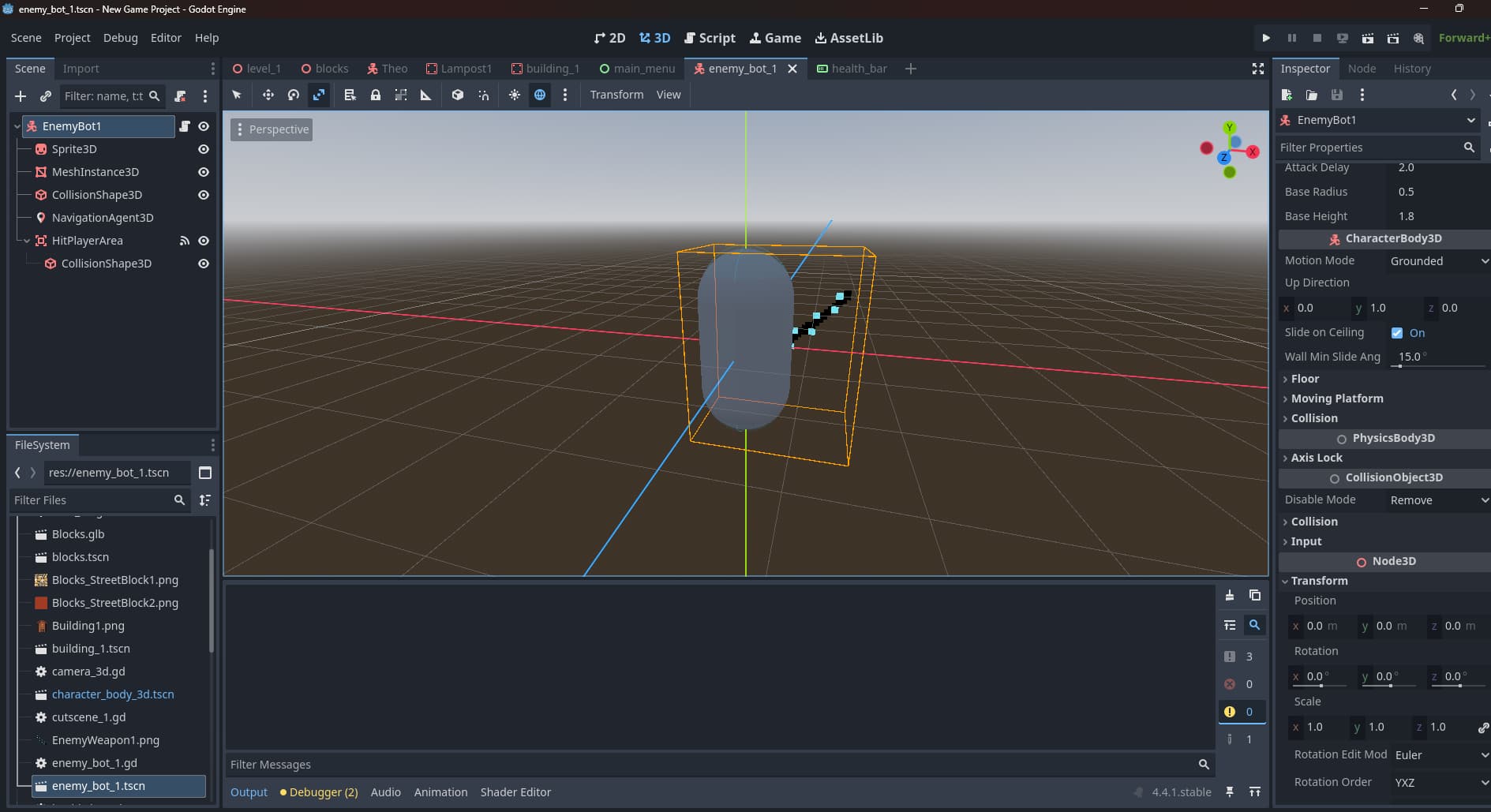Select the Rotate mode tool

pyautogui.click(x=294, y=95)
